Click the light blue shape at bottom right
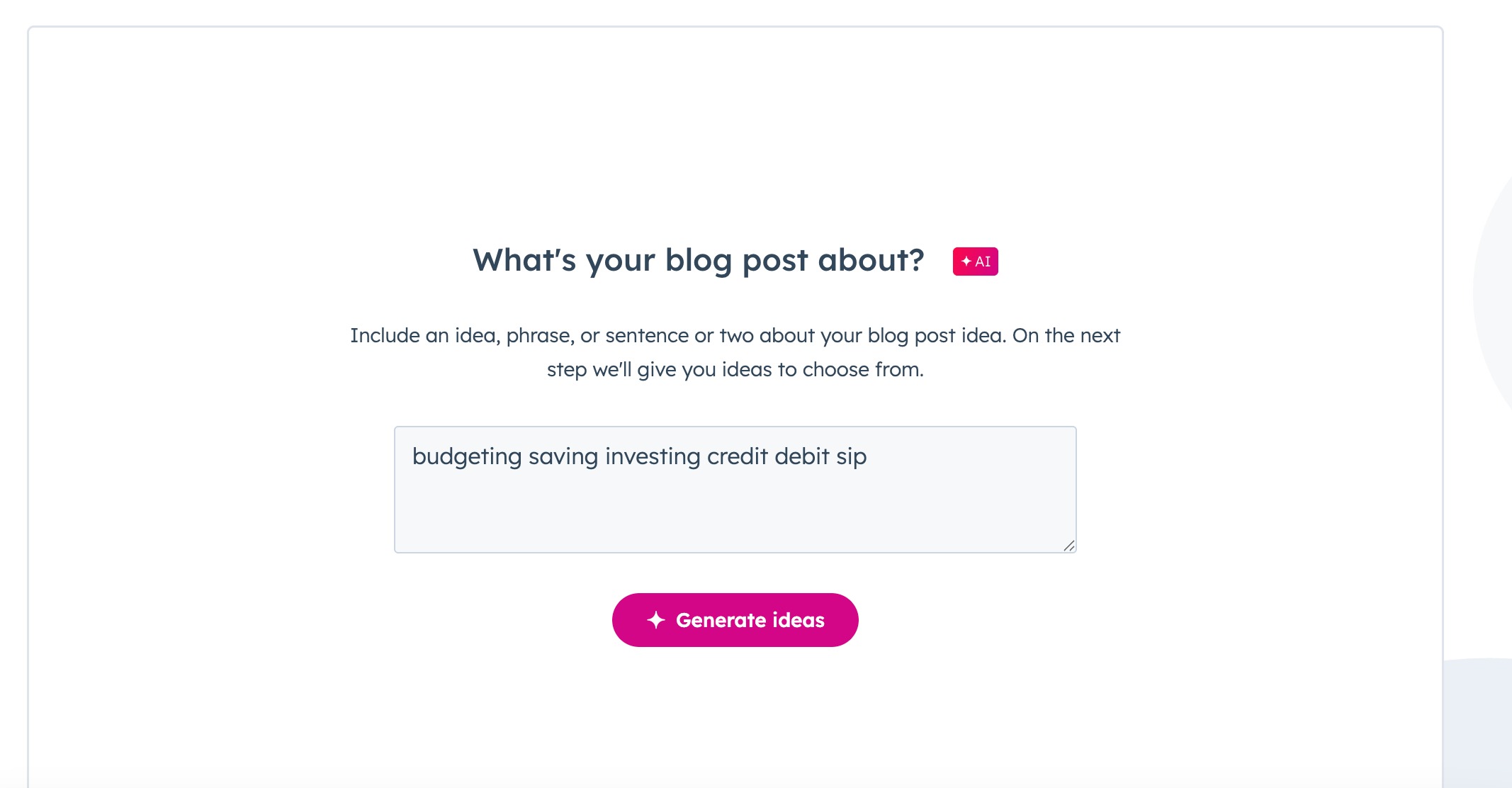 click(1478, 723)
